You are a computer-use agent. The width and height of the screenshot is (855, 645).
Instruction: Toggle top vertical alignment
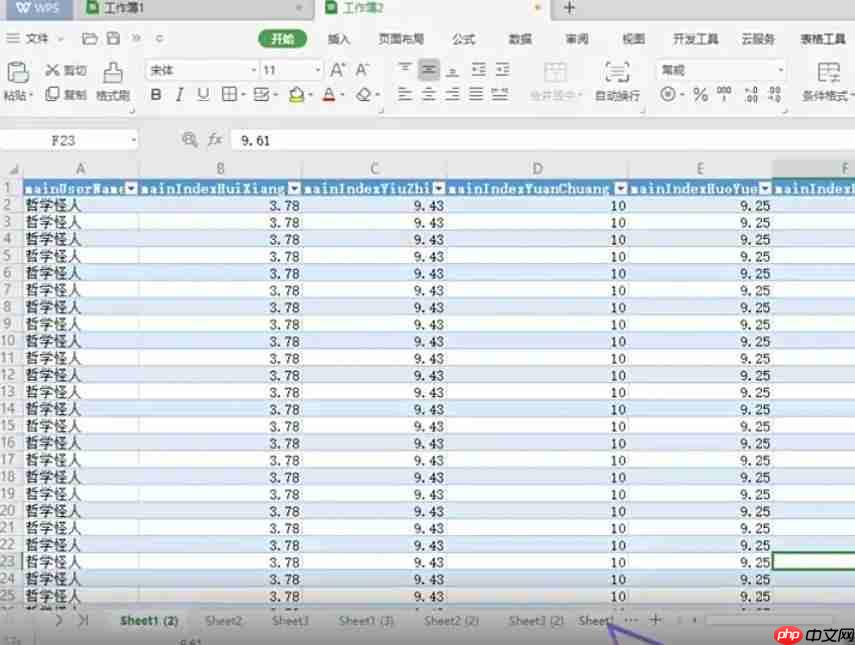pyautogui.click(x=406, y=70)
